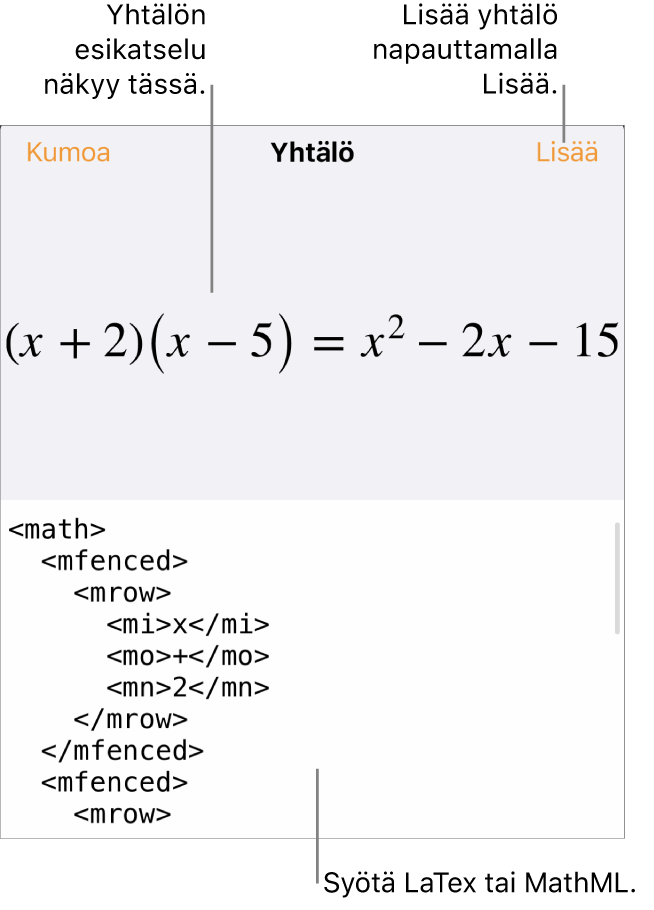
Task: Place cursor on the <mo>+</mo> line
Action: point(188,656)
